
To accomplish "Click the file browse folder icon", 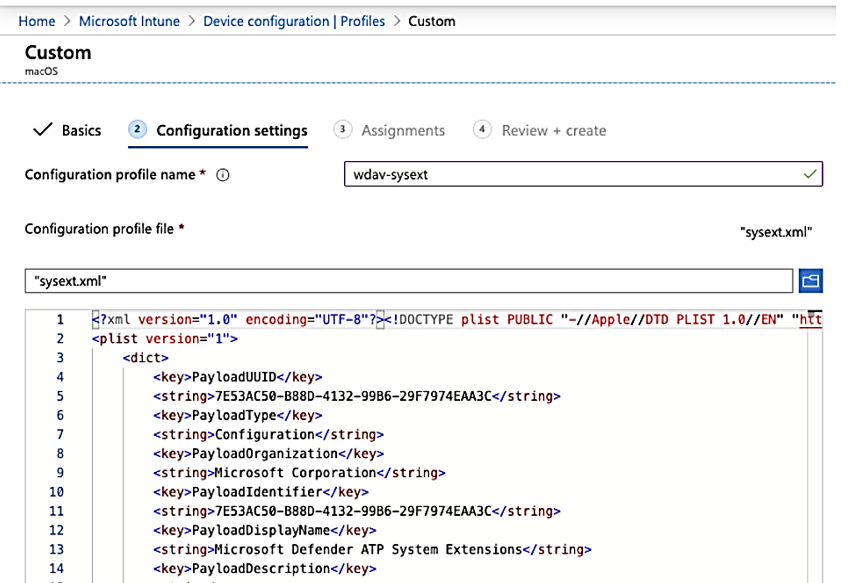I will (810, 281).
